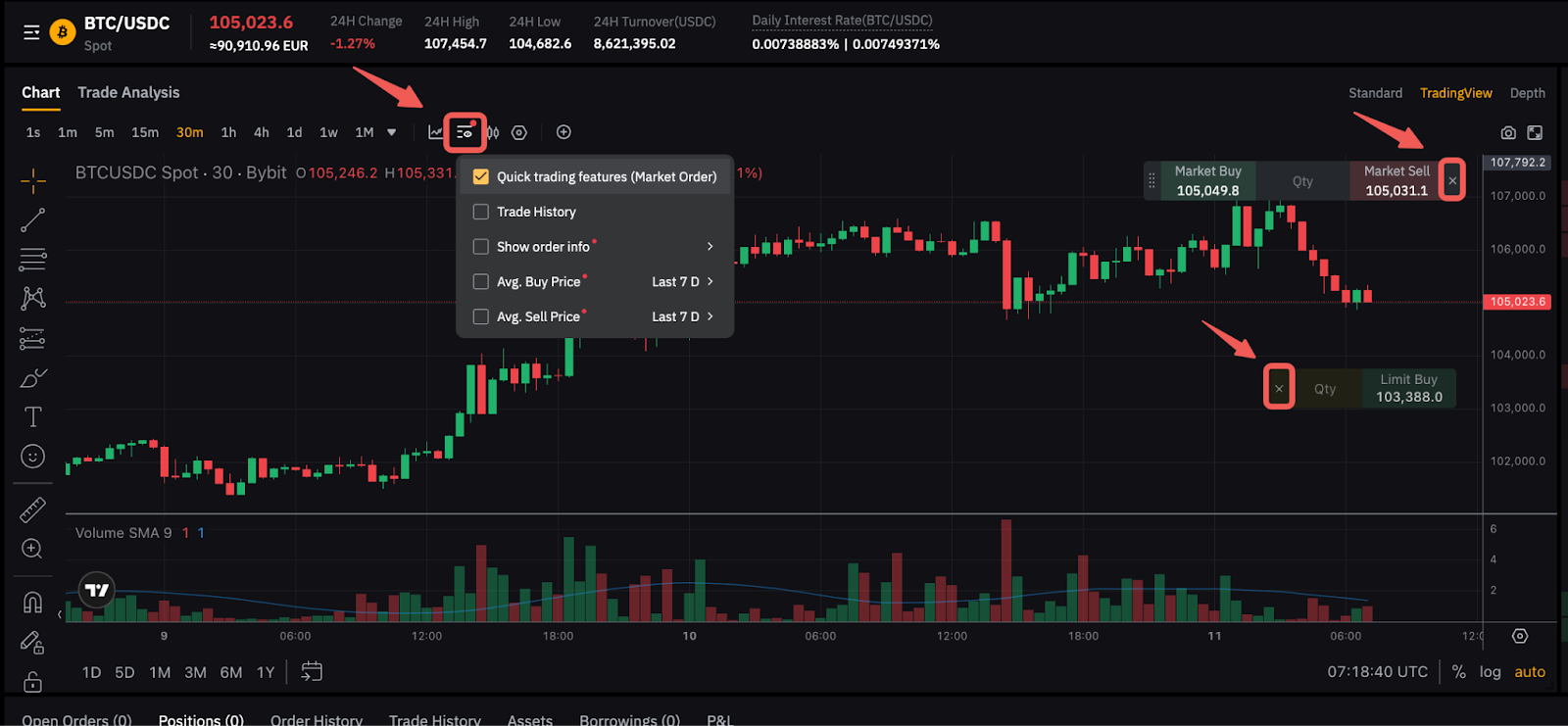
Task: Select the trend line drawing tool
Action: (32, 220)
